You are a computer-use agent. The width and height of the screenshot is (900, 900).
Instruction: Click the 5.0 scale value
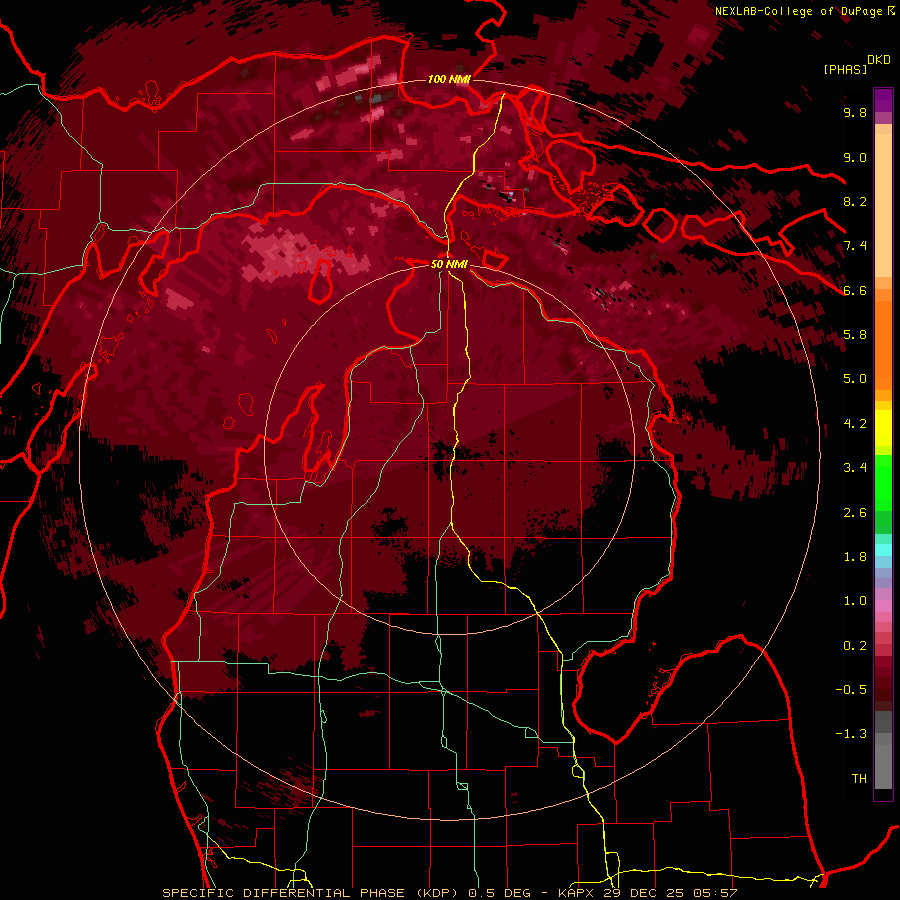pos(855,379)
